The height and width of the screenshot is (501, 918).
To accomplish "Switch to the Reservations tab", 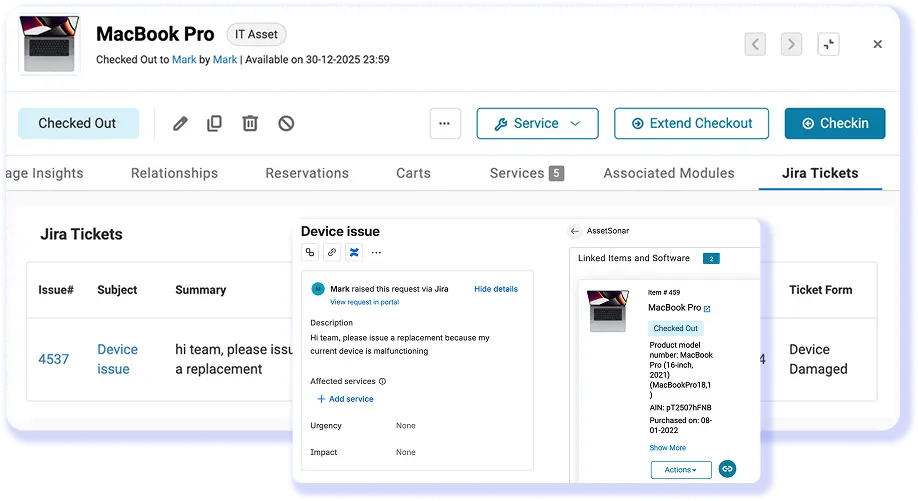I will click(x=306, y=173).
